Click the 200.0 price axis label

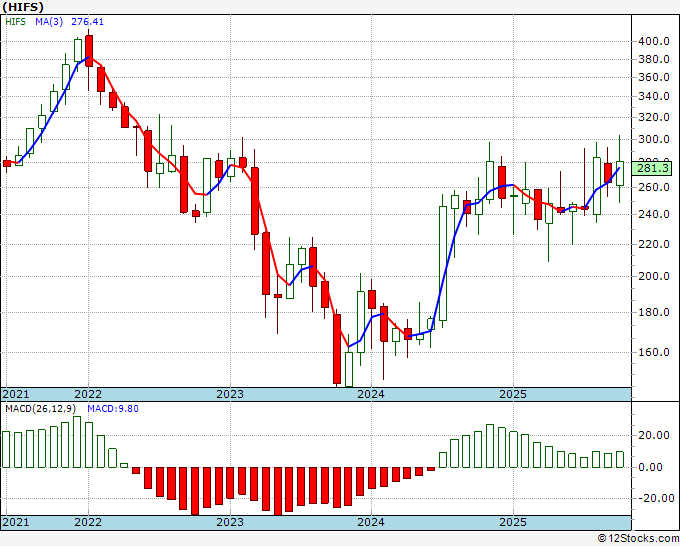tap(654, 276)
